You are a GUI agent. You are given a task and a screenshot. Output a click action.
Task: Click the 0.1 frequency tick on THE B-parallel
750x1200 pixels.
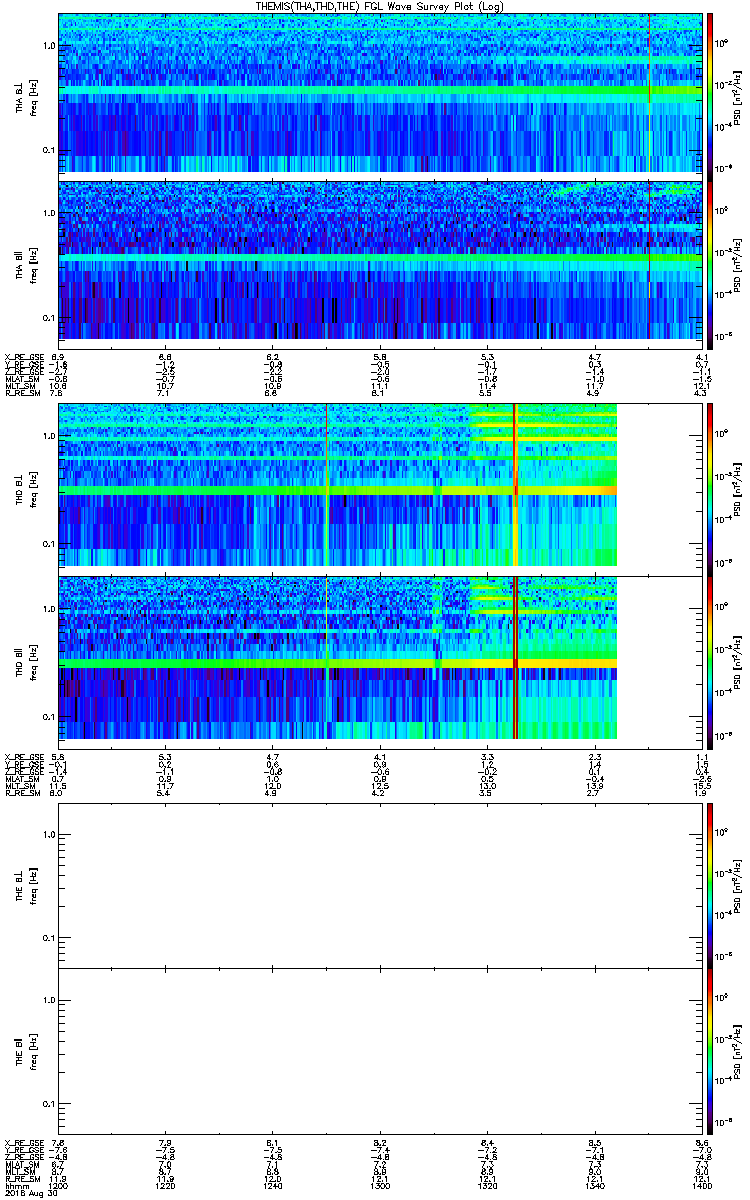(48, 1104)
